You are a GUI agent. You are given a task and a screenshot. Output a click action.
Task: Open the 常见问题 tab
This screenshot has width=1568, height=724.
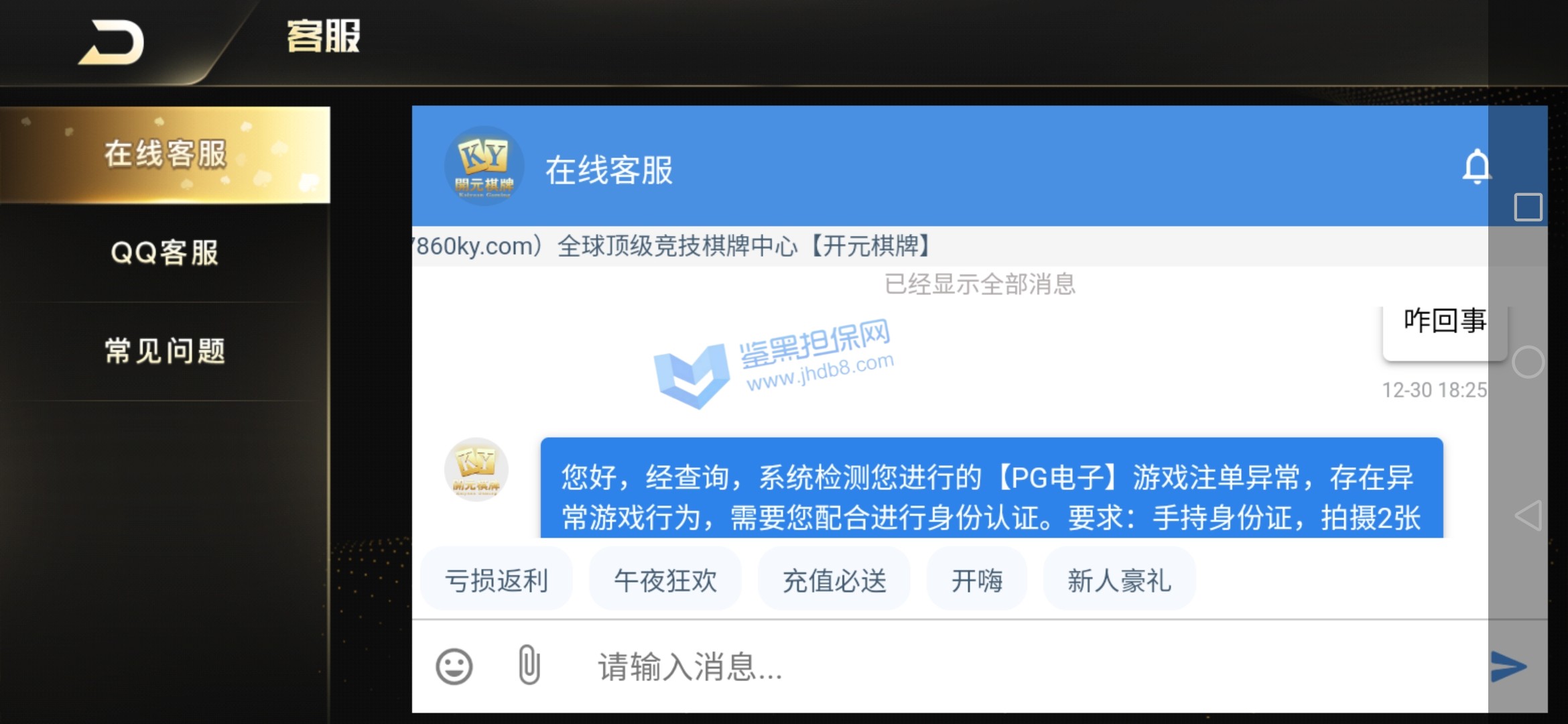(x=165, y=351)
